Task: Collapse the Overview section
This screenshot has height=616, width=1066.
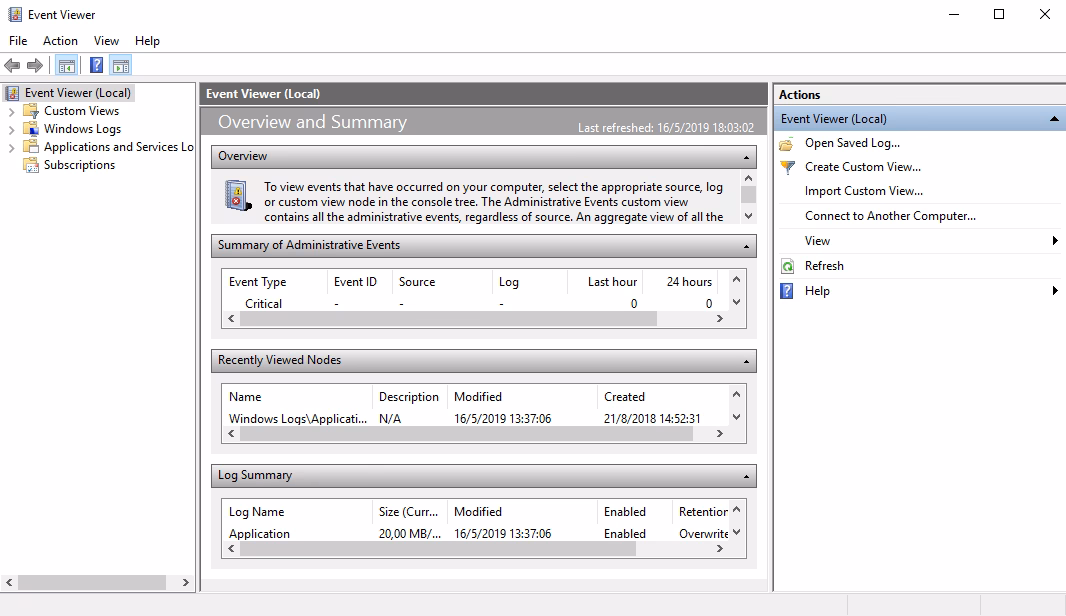Action: (x=746, y=157)
